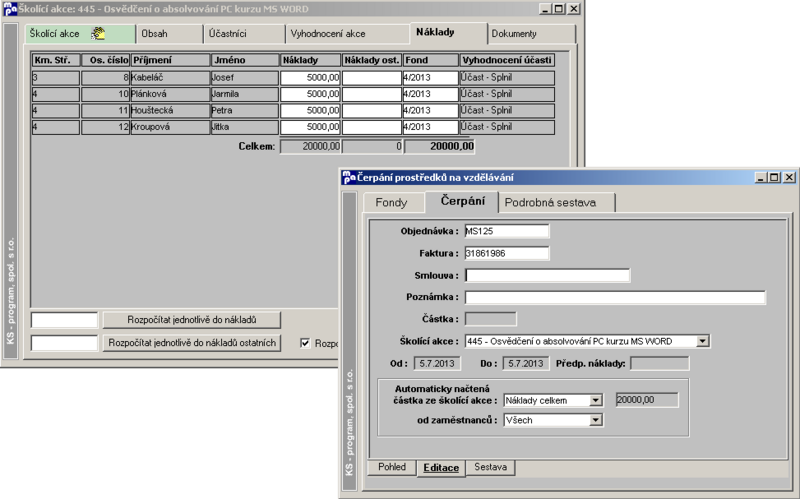
Task: Click Rozpočítat jednotlivě do nákladů button
Action: point(192,320)
